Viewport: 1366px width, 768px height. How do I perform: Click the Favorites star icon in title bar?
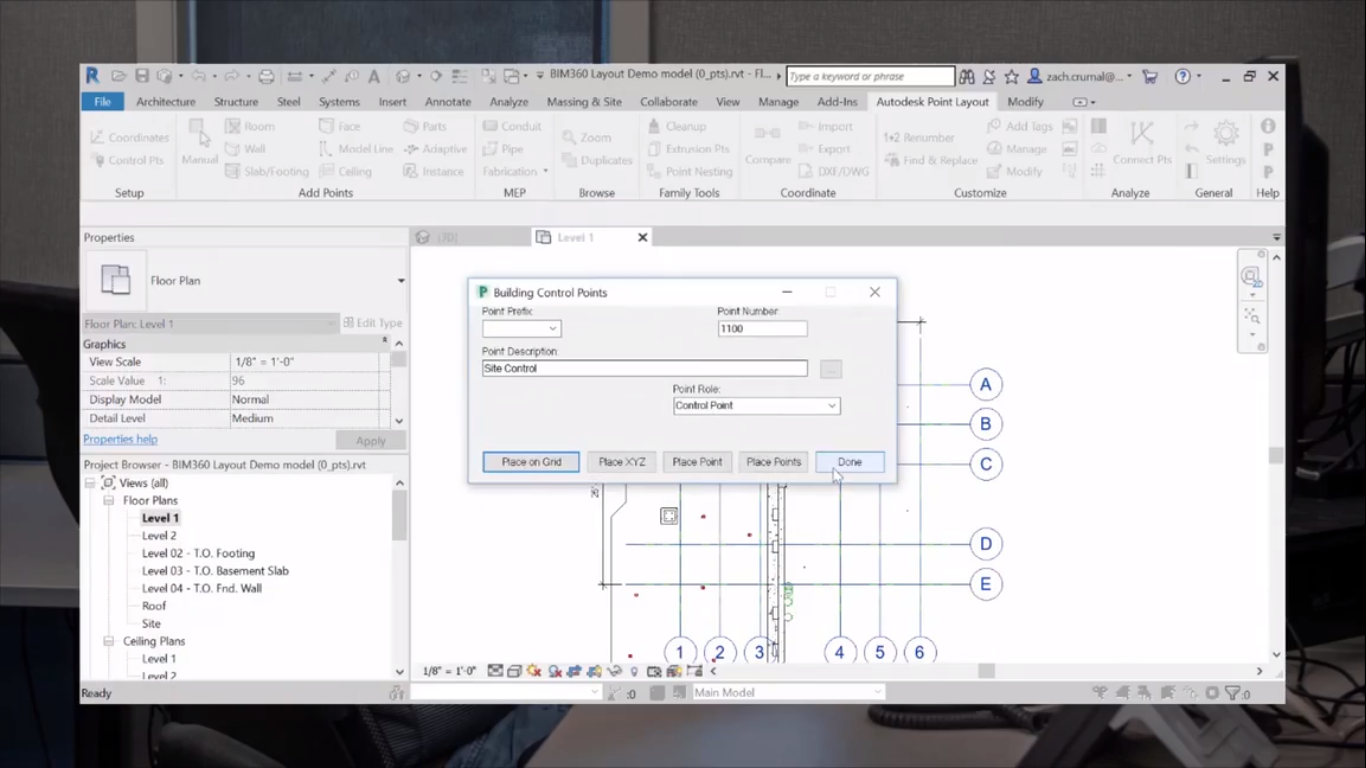coord(1012,76)
